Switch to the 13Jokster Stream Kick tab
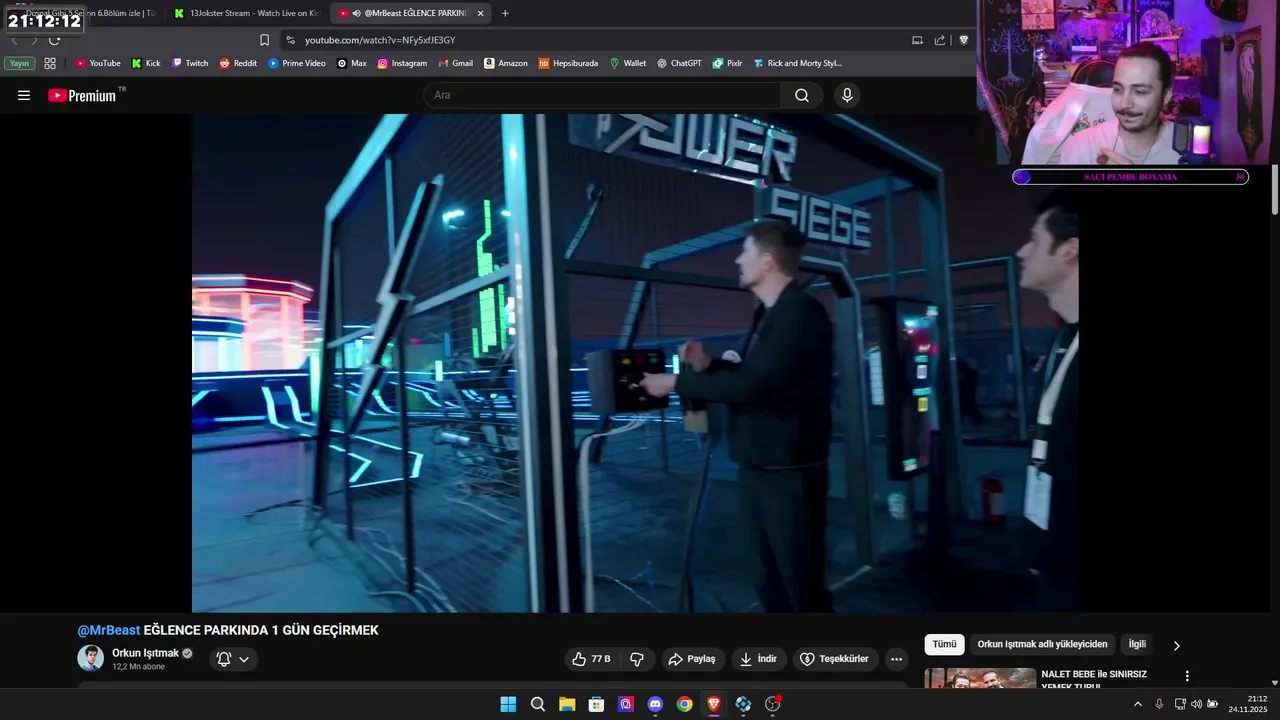1280x720 pixels. tap(246, 13)
